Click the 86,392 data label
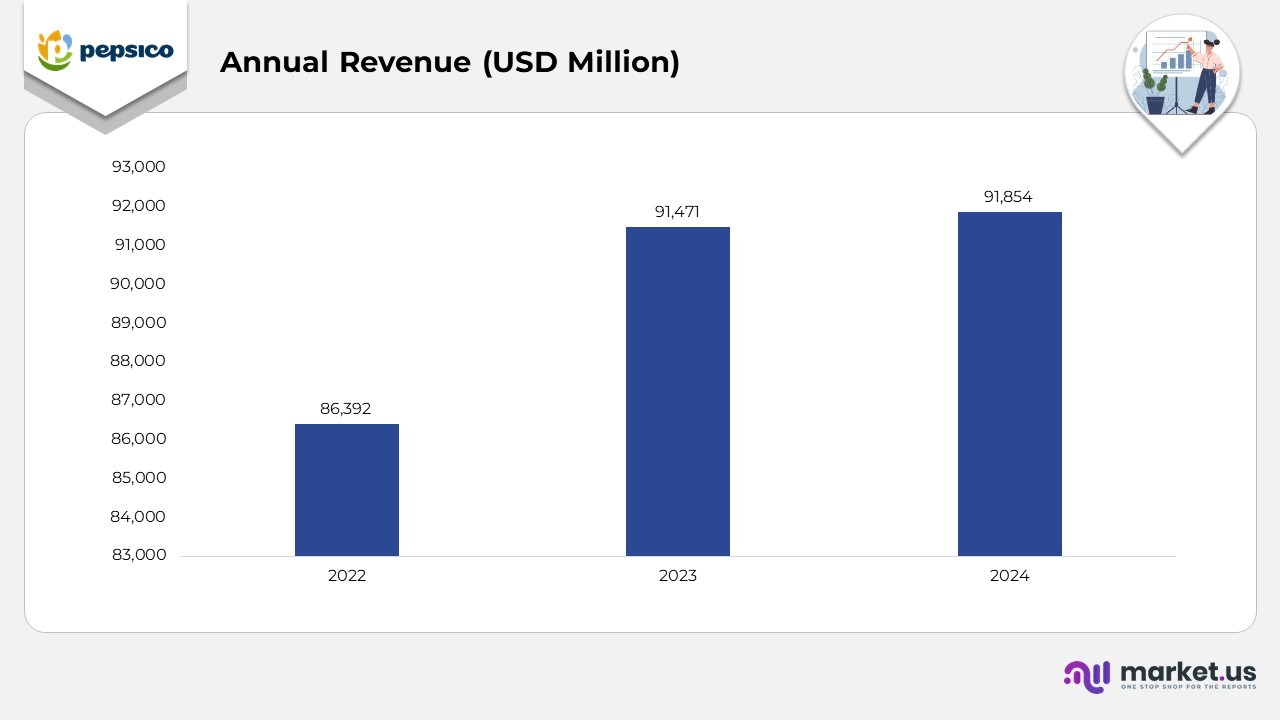This screenshot has height=720, width=1280. (x=346, y=408)
